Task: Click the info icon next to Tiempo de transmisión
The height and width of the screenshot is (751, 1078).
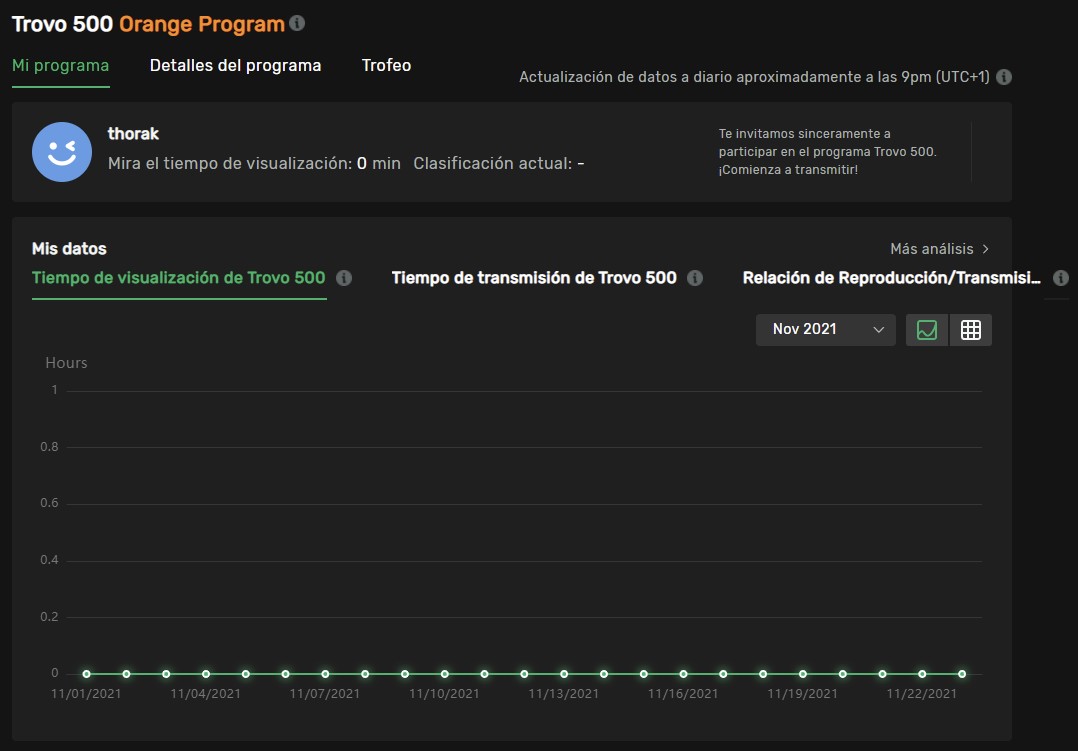Action: point(694,278)
